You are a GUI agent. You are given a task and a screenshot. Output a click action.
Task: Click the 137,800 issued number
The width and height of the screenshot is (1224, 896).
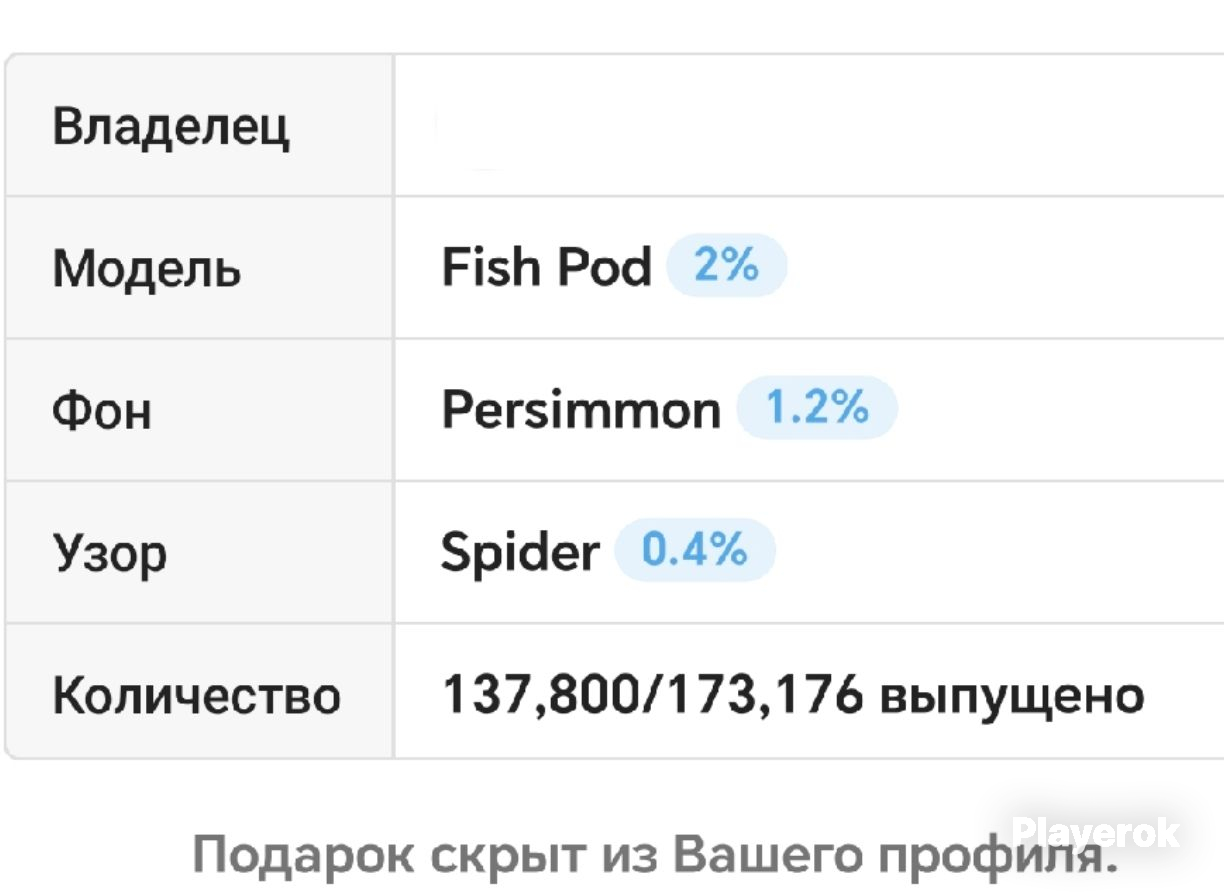540,695
